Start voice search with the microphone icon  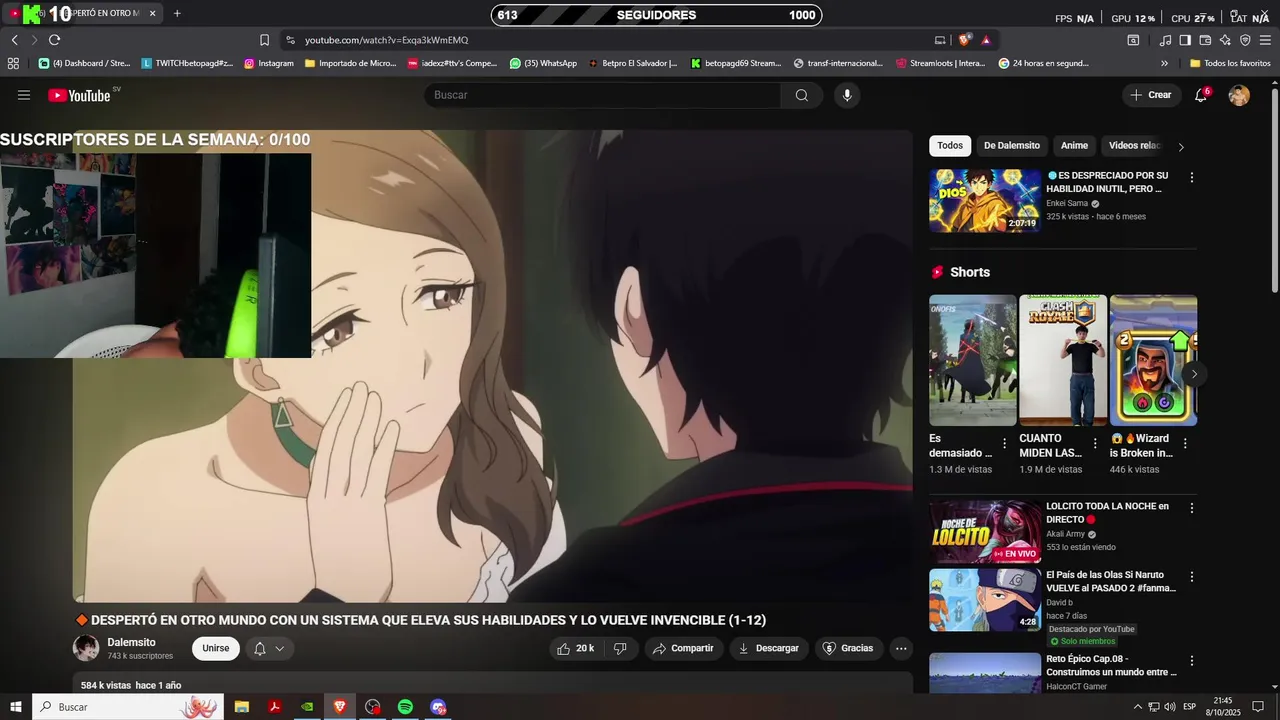pos(847,95)
